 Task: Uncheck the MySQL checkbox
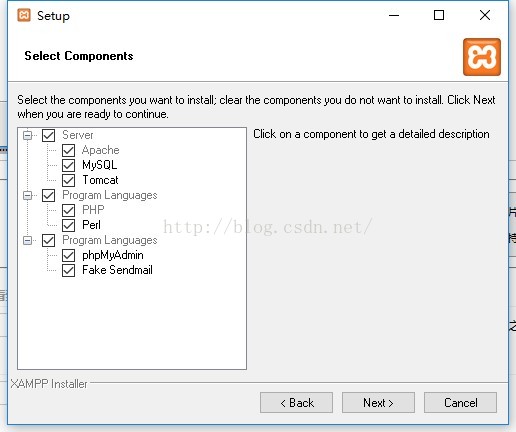[x=68, y=165]
